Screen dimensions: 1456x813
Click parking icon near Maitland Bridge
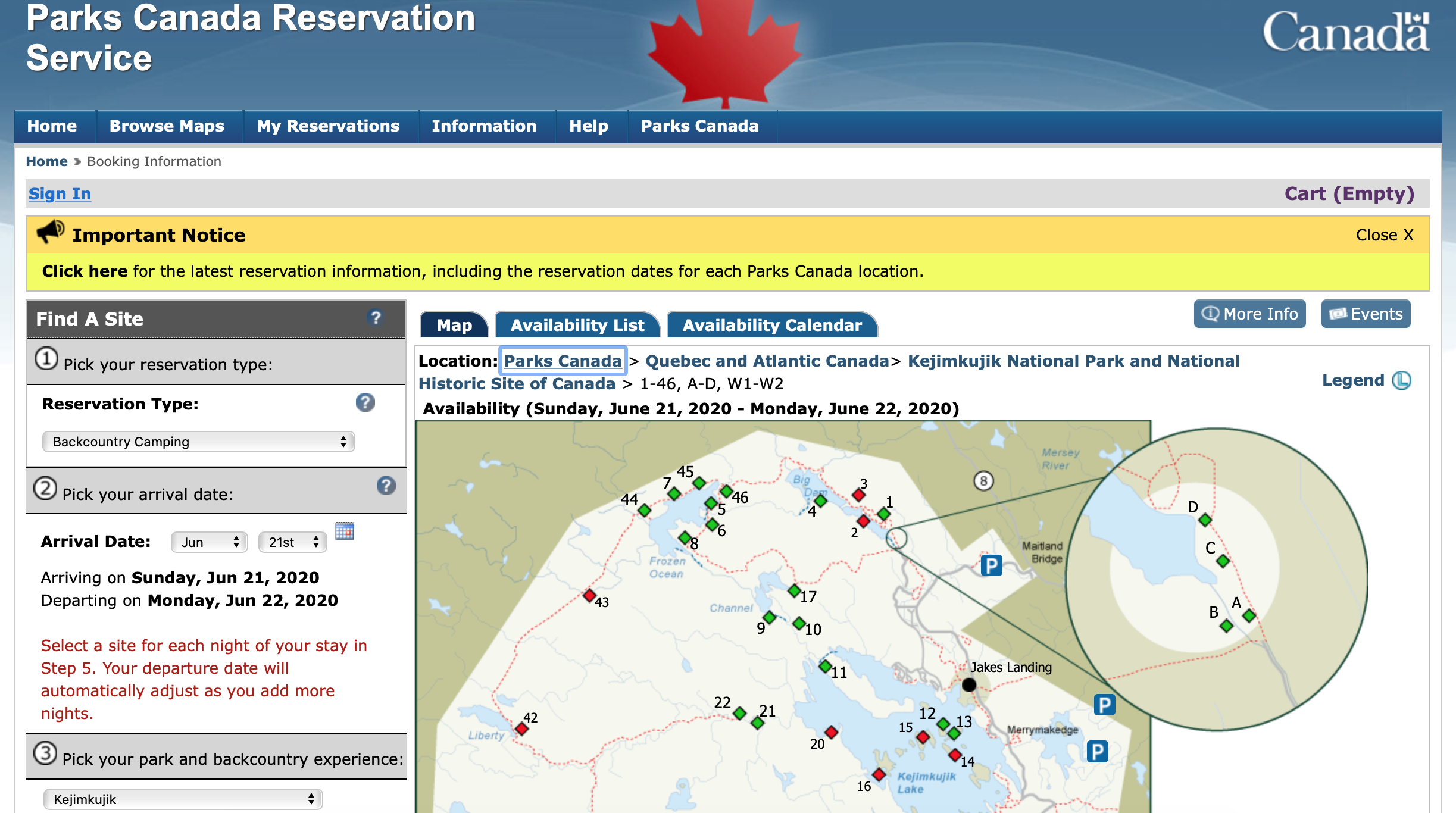991,565
